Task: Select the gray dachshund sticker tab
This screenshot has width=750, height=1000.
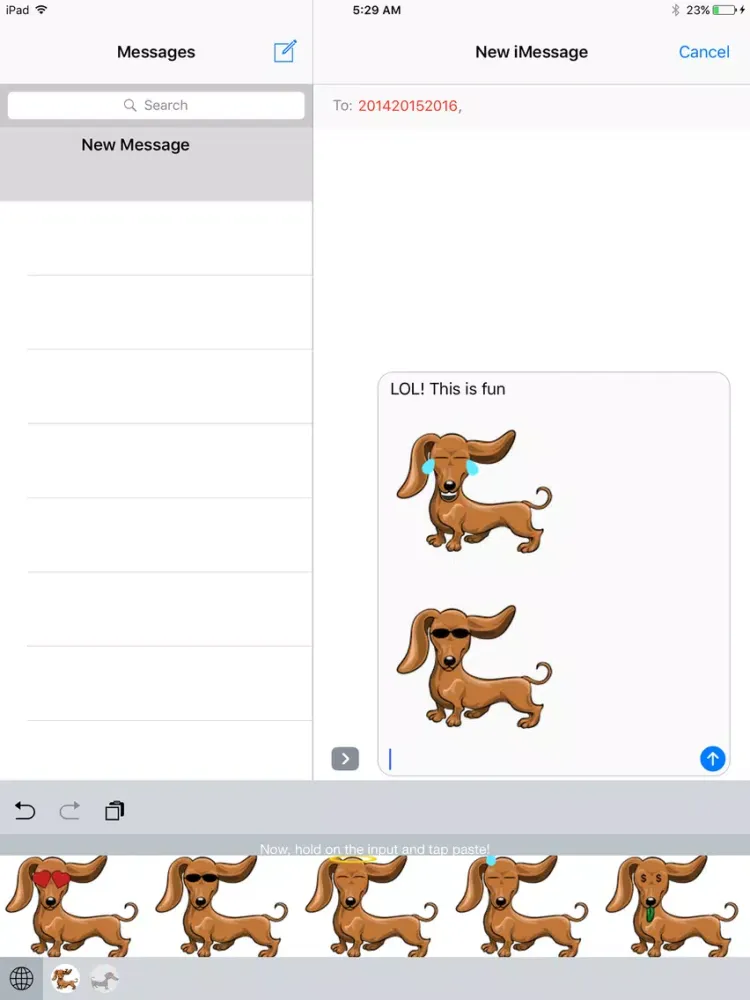Action: click(104, 978)
